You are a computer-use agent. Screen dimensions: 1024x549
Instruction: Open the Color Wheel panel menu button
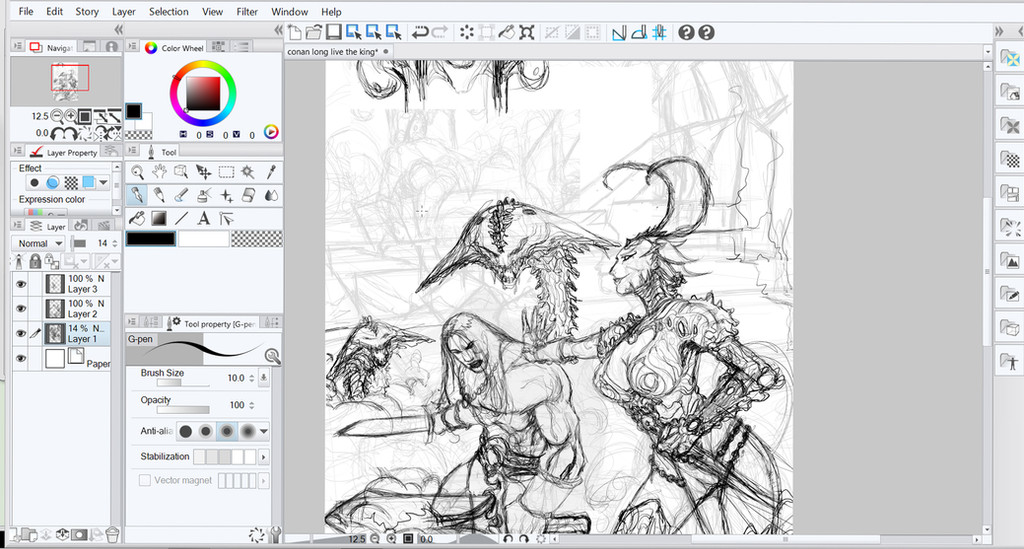pyautogui.click(x=132, y=46)
